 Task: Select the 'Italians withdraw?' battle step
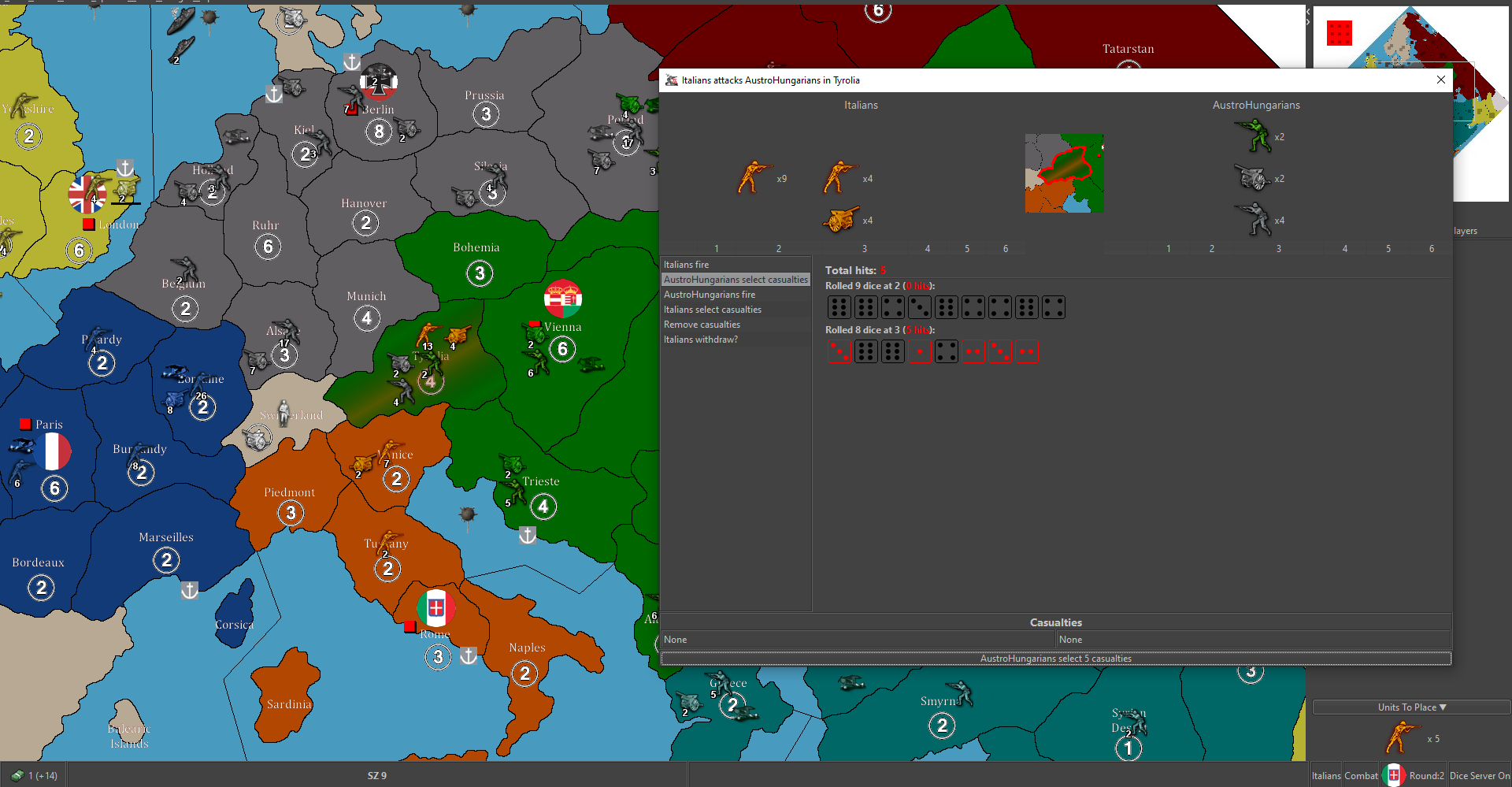click(701, 340)
